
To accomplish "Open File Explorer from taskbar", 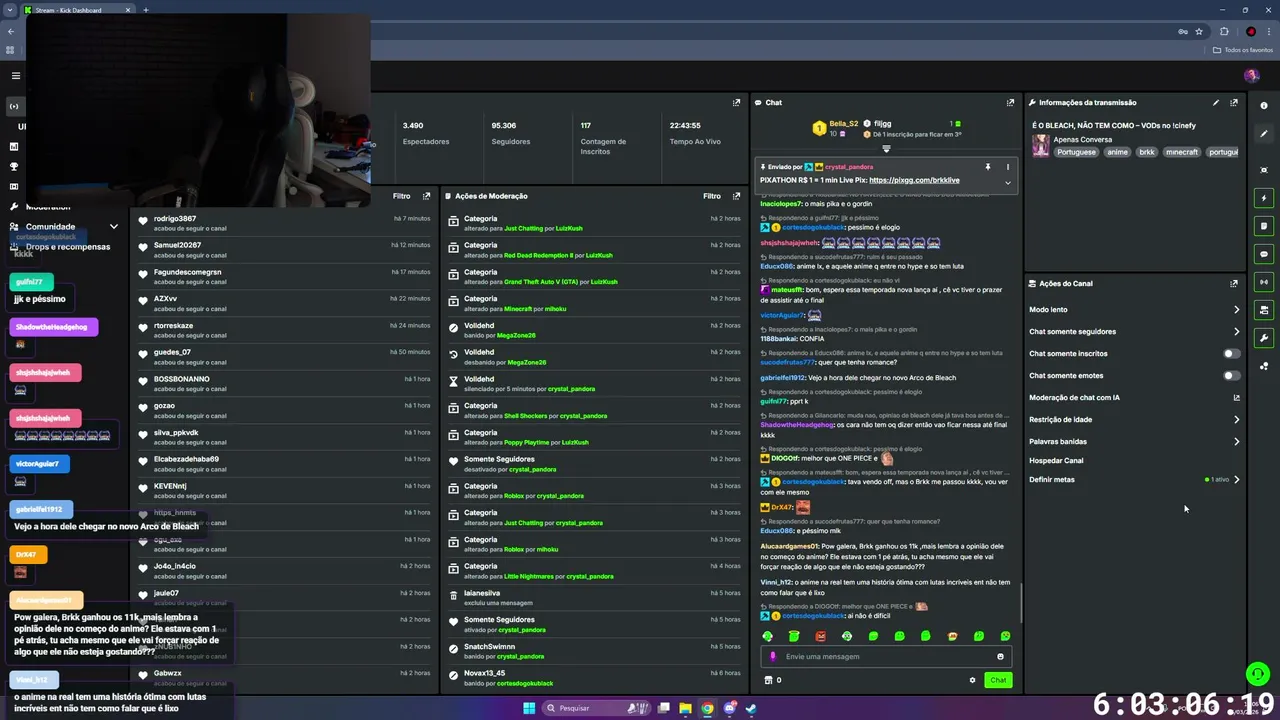I will point(685,708).
